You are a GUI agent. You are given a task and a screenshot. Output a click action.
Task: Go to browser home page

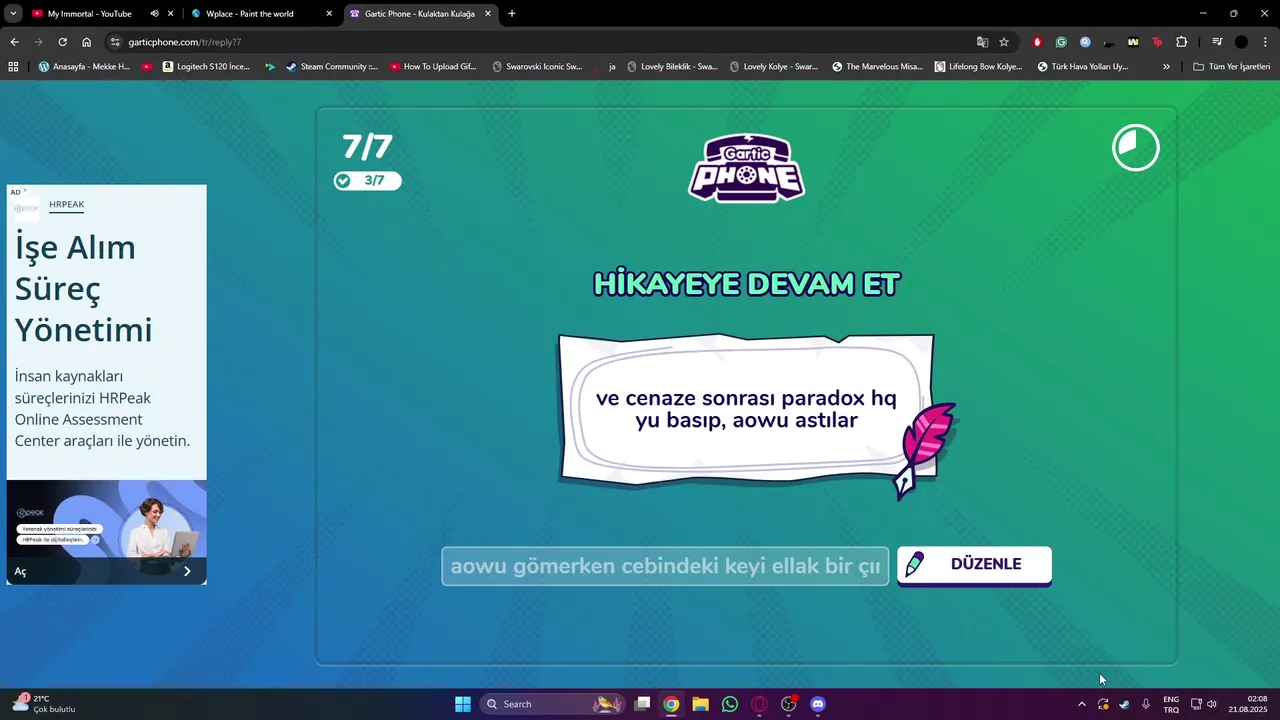pyautogui.click(x=87, y=42)
